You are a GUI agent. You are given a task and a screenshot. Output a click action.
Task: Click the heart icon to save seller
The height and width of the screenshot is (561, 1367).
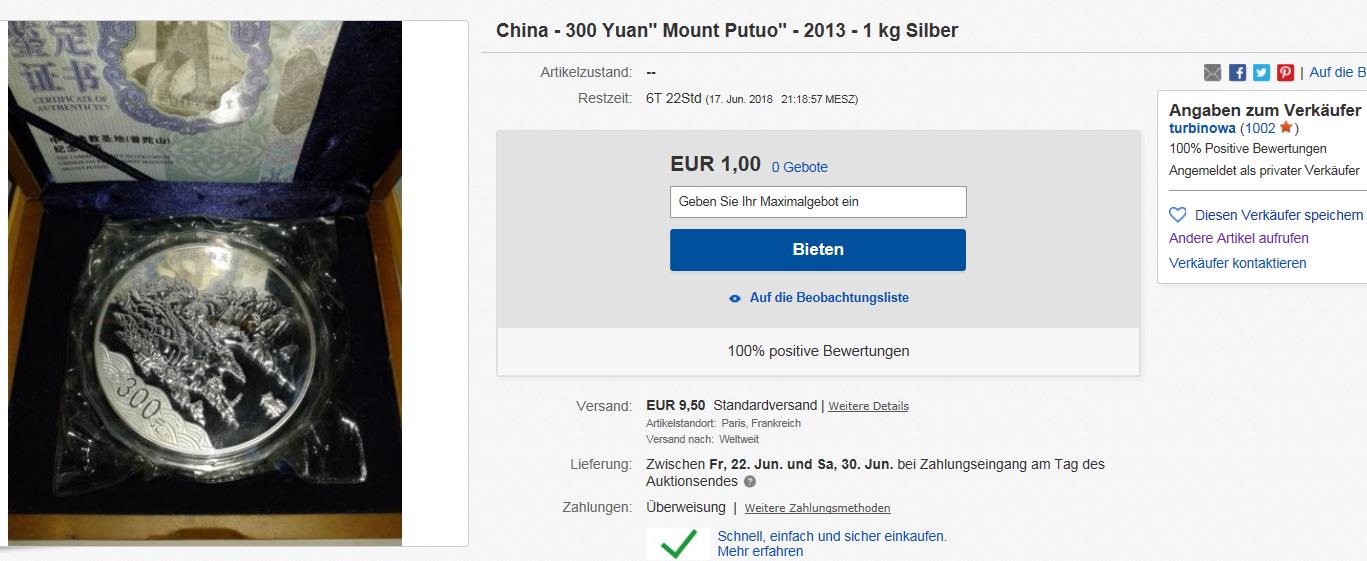[1178, 215]
